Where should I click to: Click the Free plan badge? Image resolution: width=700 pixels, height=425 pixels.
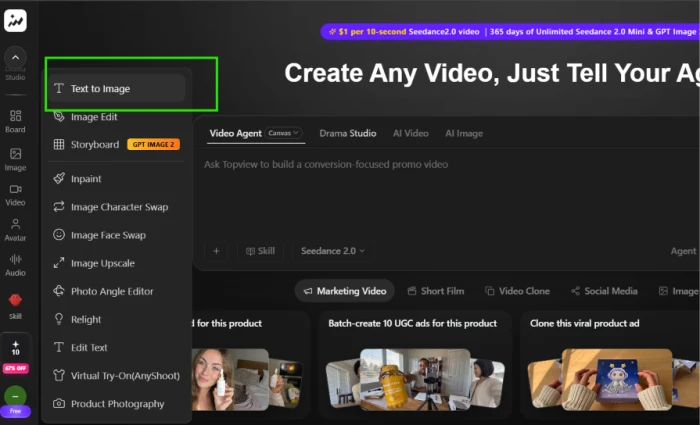point(16,411)
